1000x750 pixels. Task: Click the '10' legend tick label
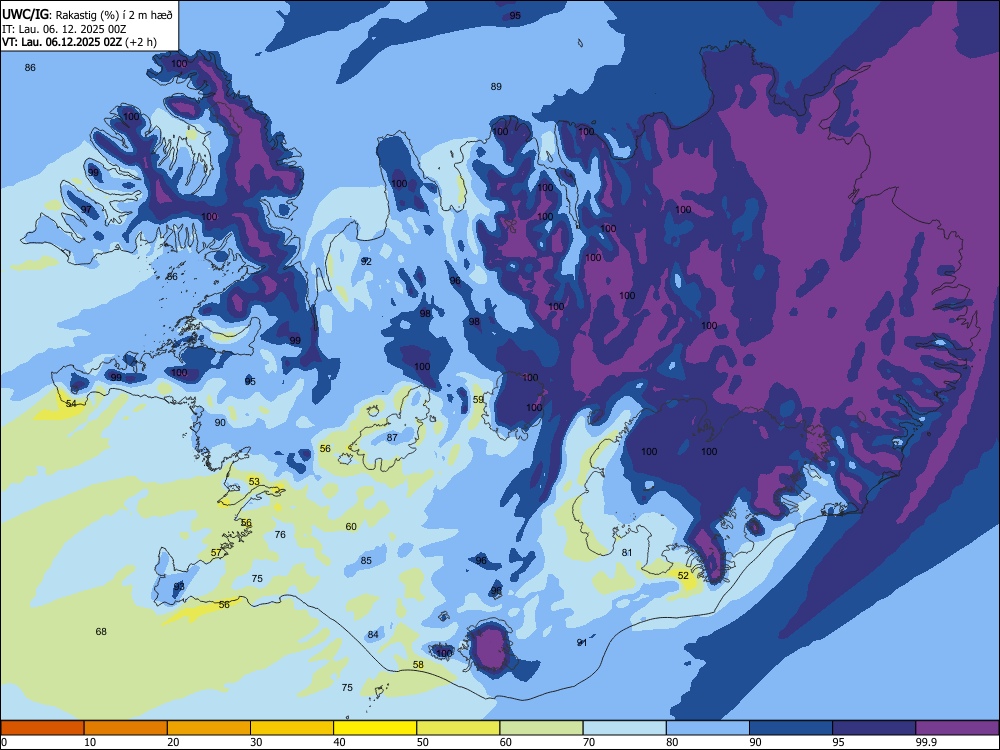click(x=90, y=742)
